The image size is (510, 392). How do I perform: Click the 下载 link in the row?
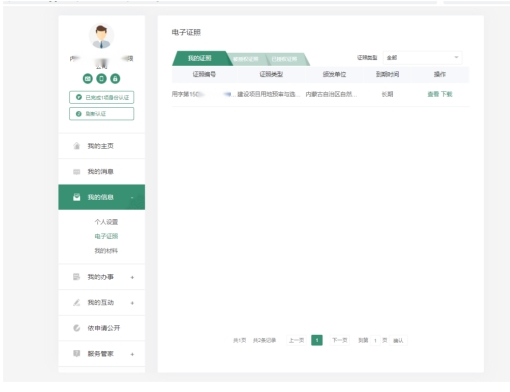tap(447, 94)
